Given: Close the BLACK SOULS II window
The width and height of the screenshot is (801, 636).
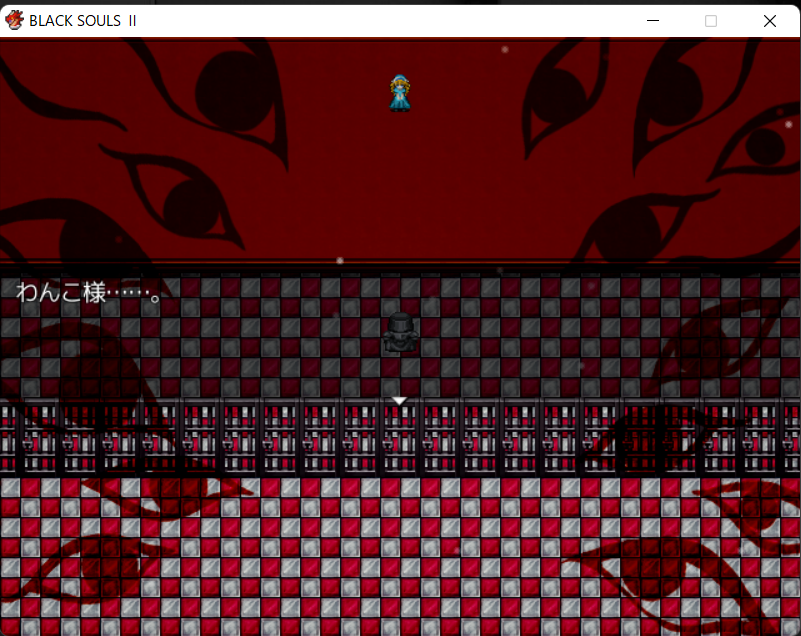Looking at the screenshot, I should click(x=770, y=21).
